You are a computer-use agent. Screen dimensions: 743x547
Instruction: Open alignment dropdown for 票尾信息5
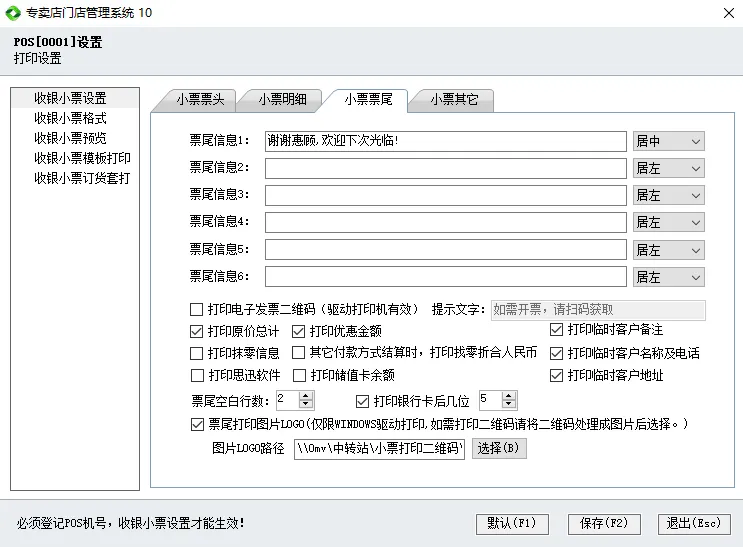(669, 250)
